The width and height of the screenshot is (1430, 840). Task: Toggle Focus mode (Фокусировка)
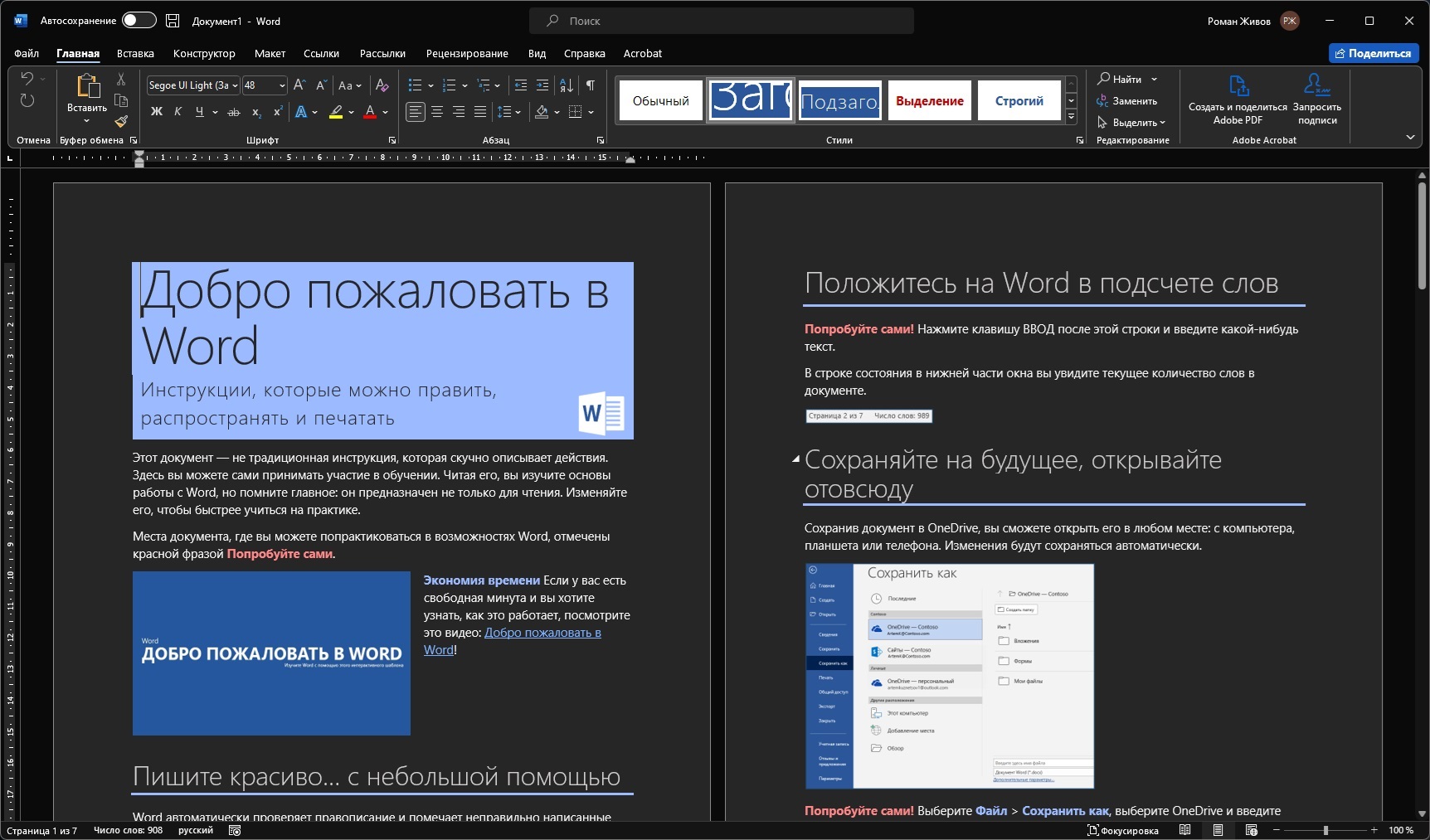click(1123, 830)
